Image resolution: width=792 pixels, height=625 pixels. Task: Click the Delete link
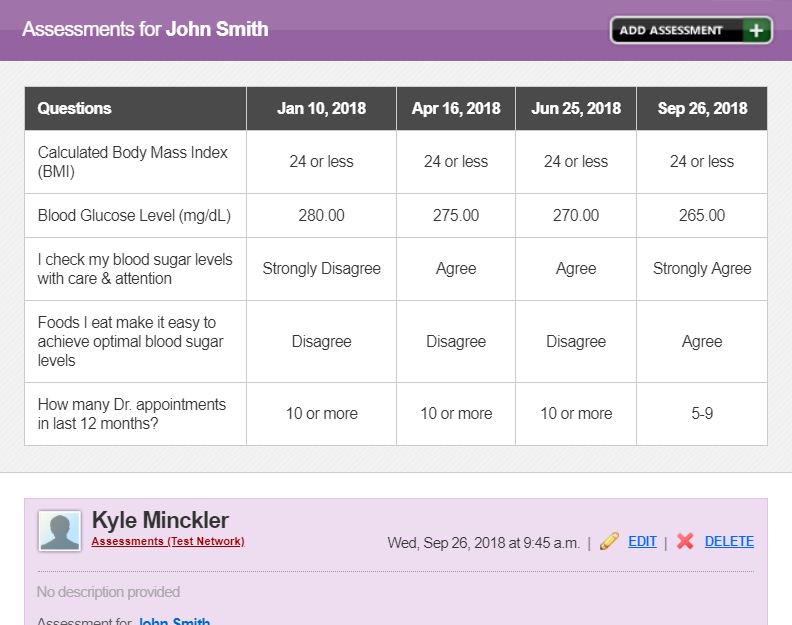tap(729, 542)
